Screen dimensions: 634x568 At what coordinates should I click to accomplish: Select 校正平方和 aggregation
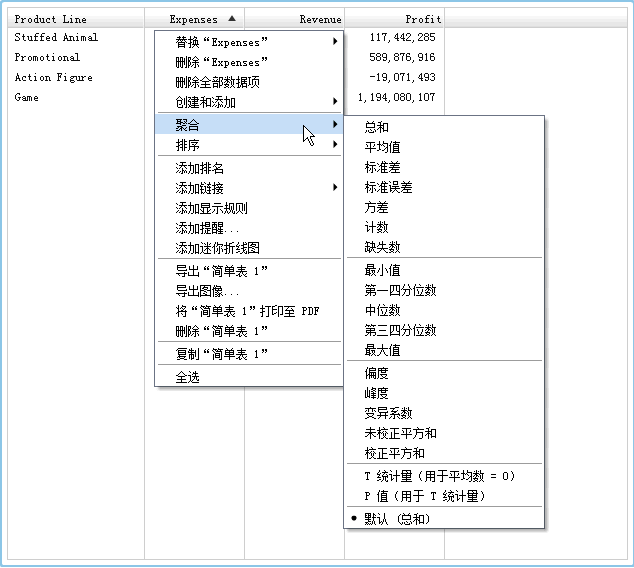tap(444, 453)
